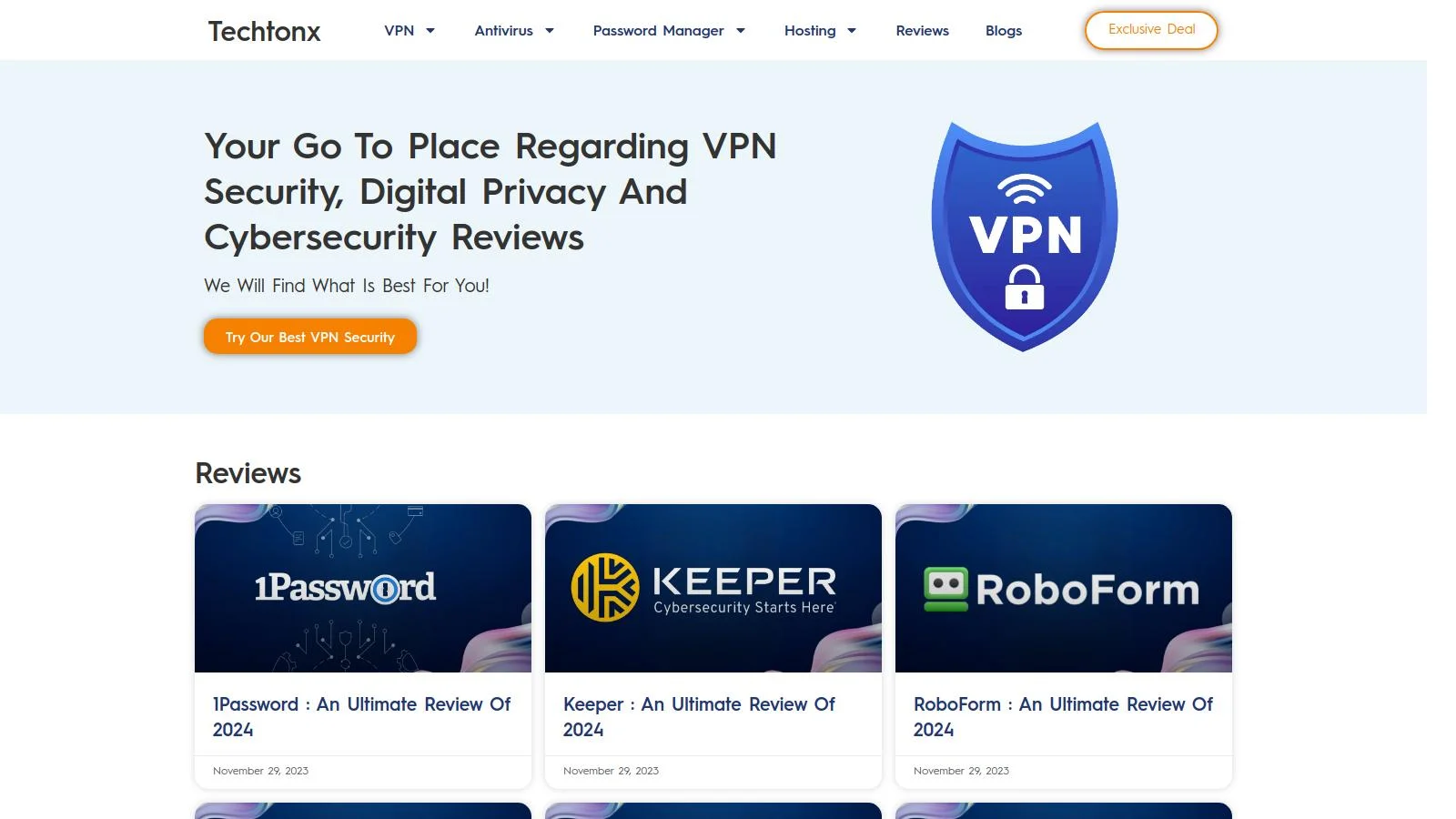Click the blue VPN shield image

[x=1025, y=237]
